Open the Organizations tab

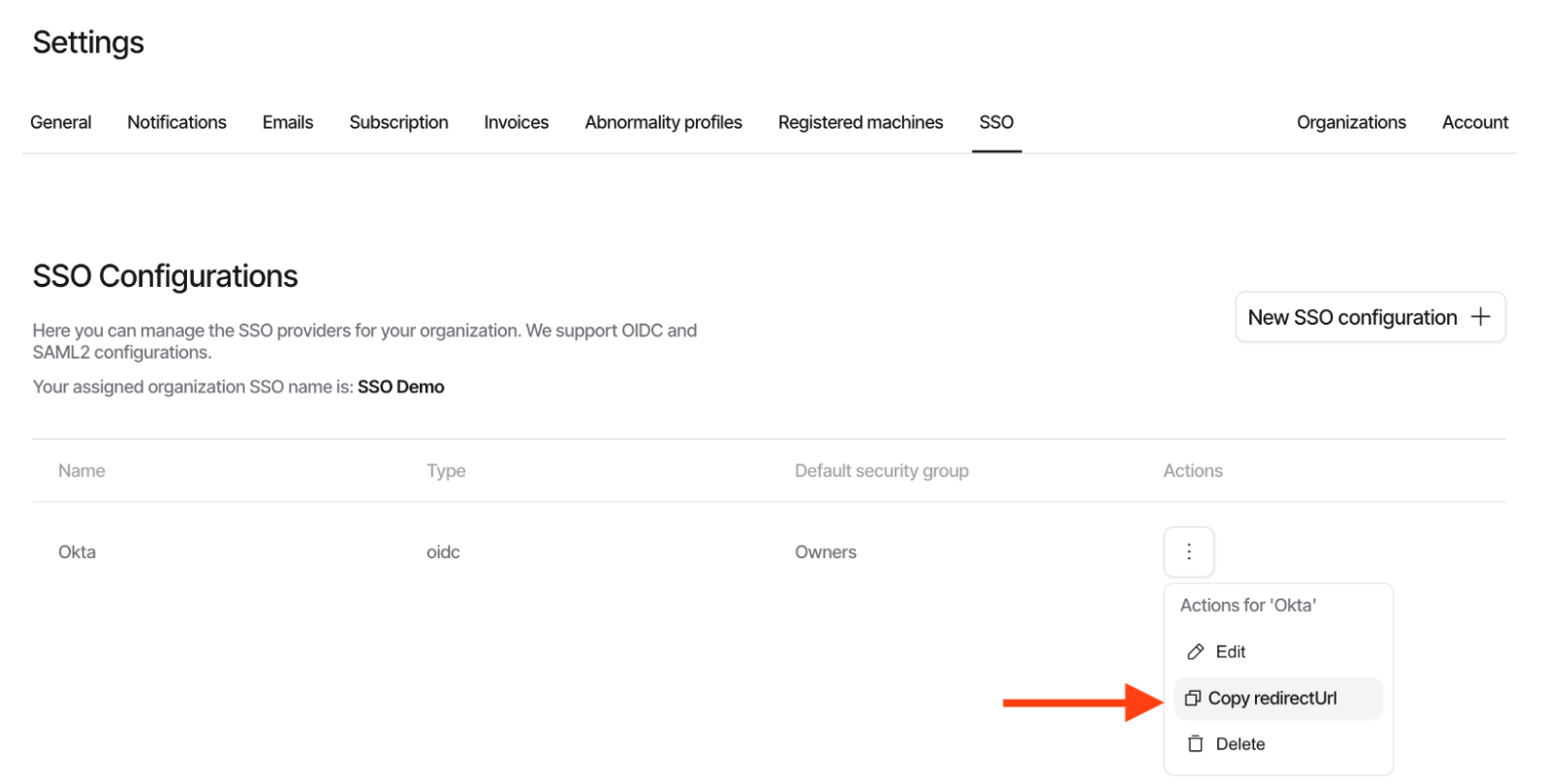click(1350, 122)
